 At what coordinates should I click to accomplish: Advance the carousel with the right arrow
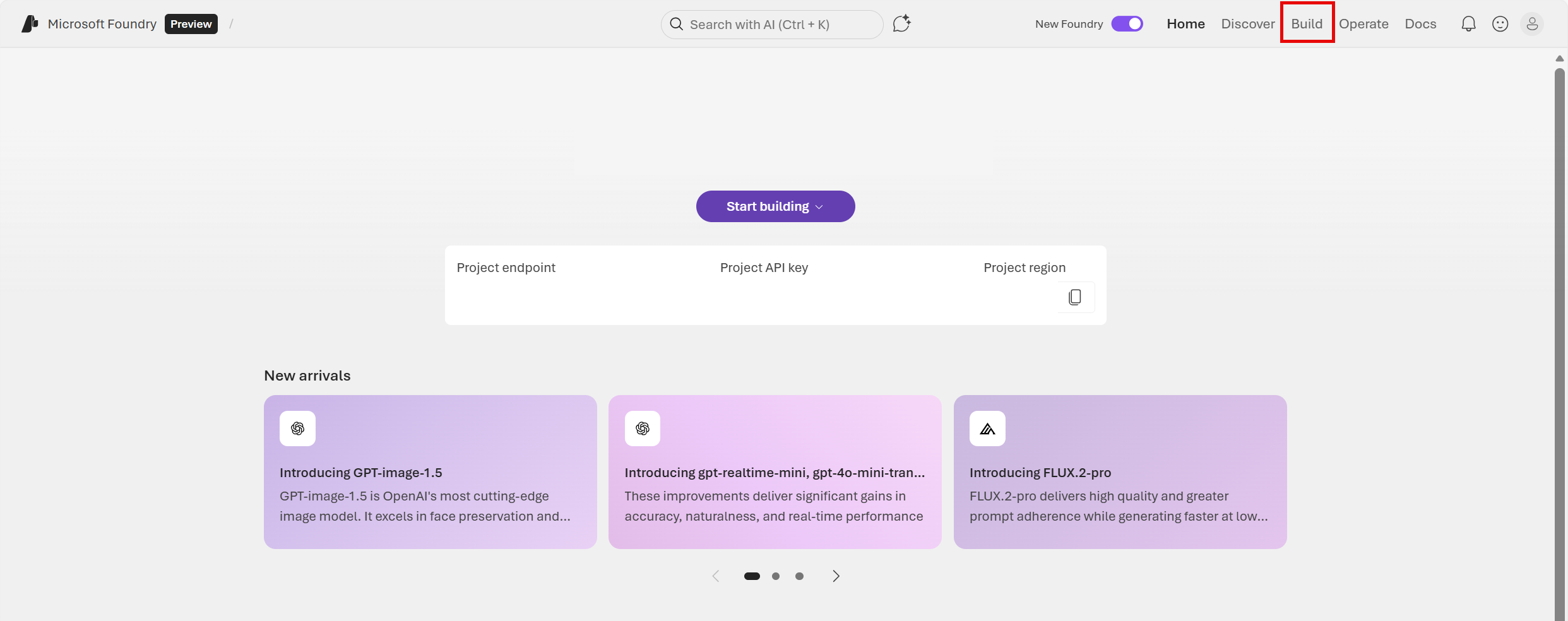pyautogui.click(x=835, y=576)
